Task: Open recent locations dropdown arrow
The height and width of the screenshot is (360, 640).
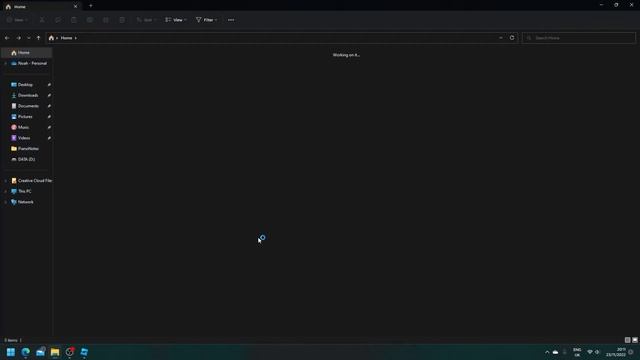Action: 29,38
